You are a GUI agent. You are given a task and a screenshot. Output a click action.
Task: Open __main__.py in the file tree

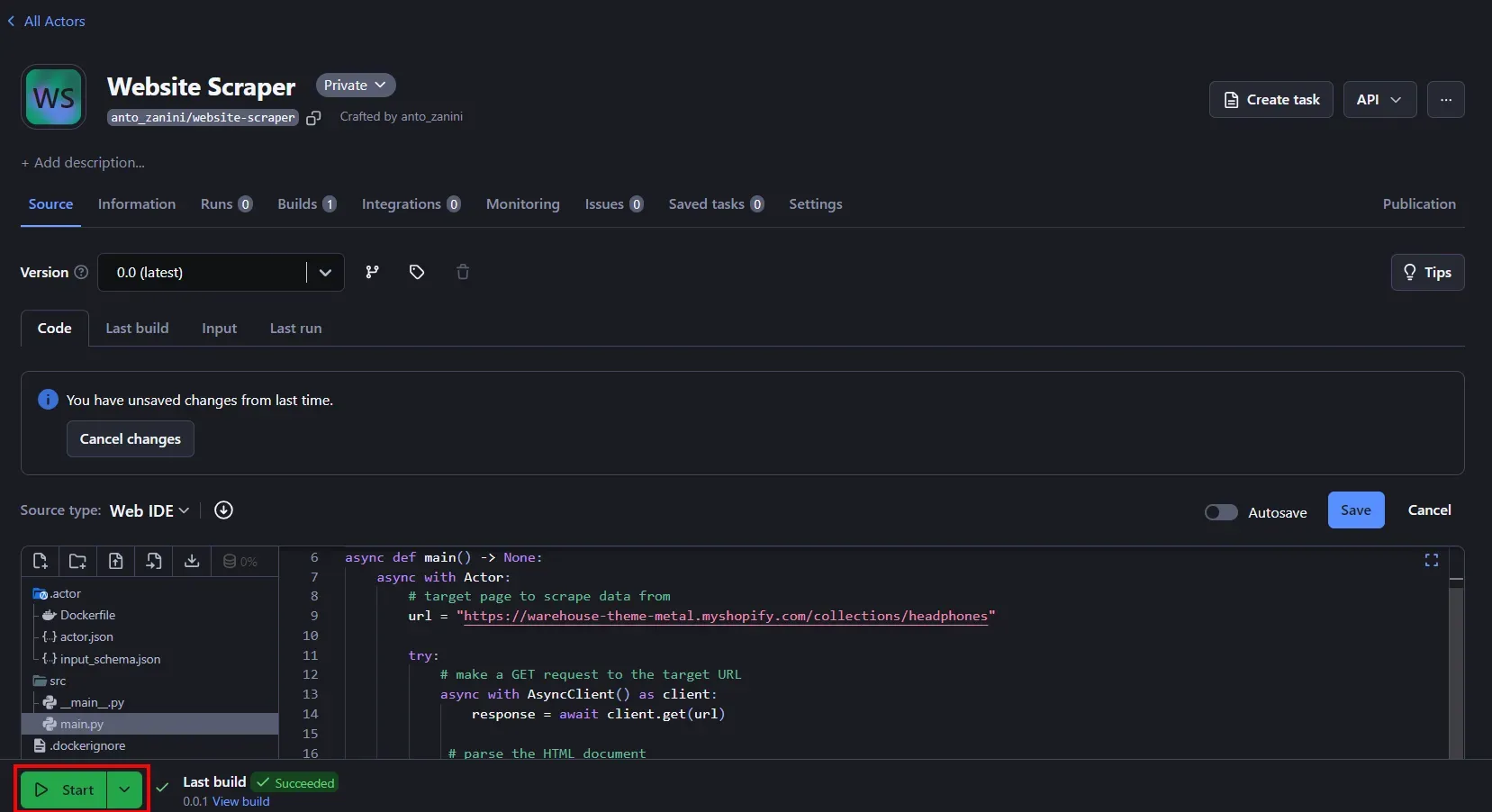[84, 702]
